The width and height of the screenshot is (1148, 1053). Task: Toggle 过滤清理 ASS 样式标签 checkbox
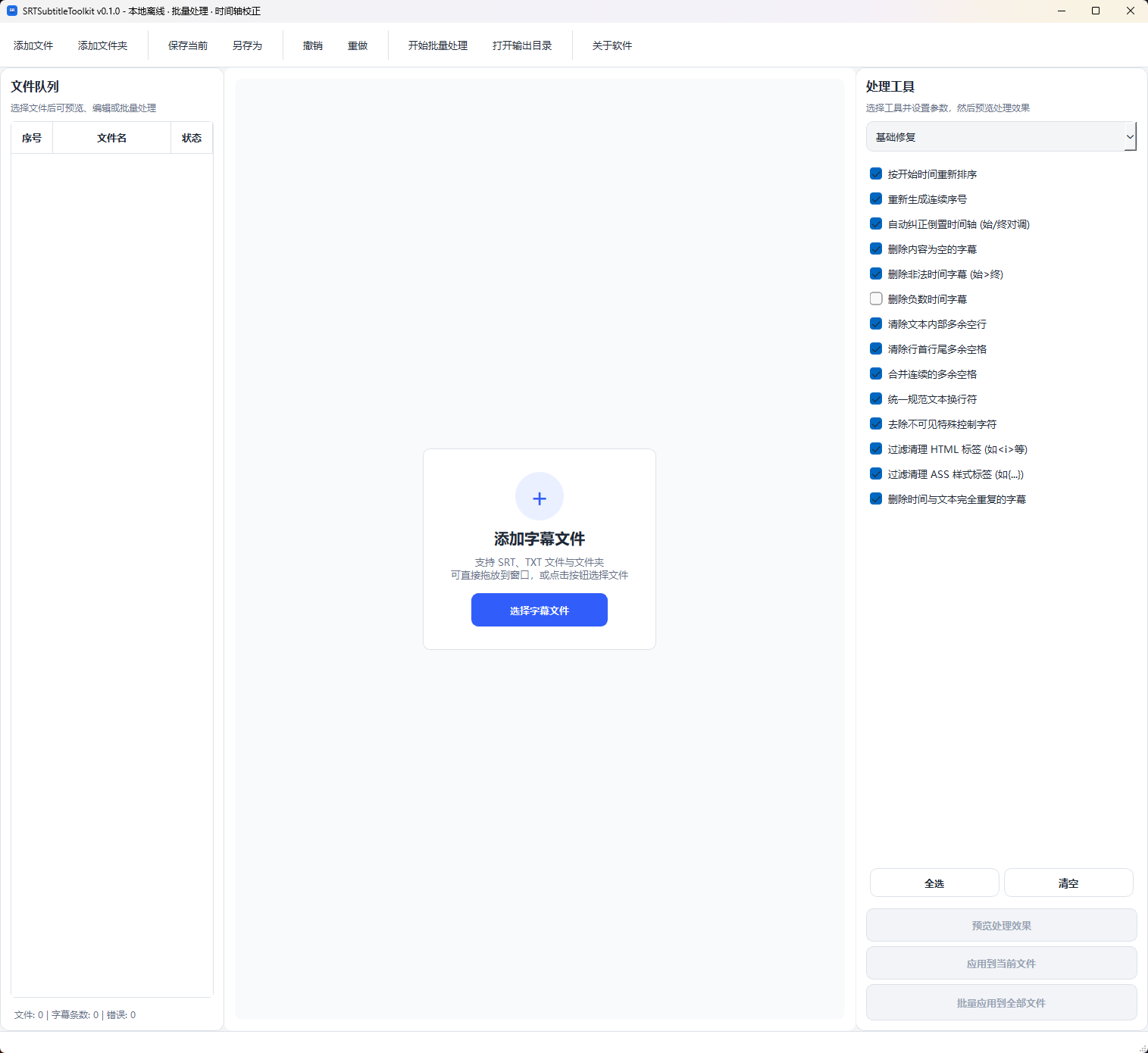click(x=876, y=473)
